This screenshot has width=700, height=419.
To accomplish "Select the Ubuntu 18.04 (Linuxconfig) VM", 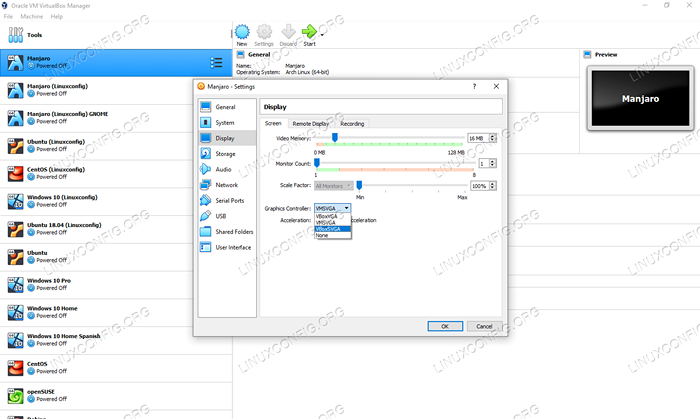I will tap(116, 229).
